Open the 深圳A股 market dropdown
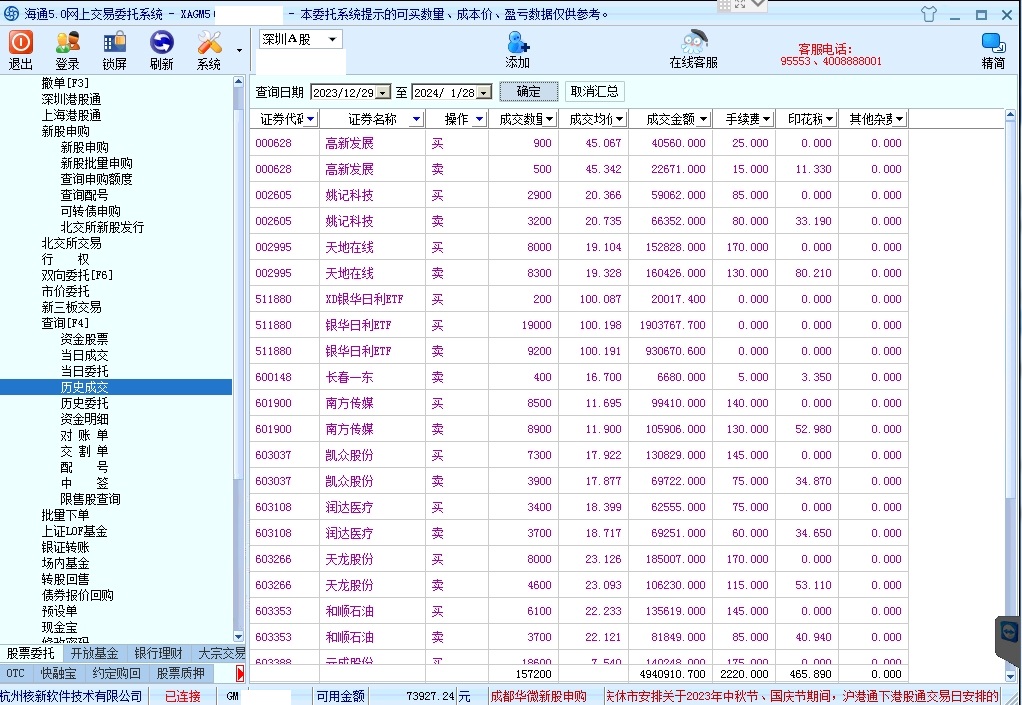 (332, 40)
